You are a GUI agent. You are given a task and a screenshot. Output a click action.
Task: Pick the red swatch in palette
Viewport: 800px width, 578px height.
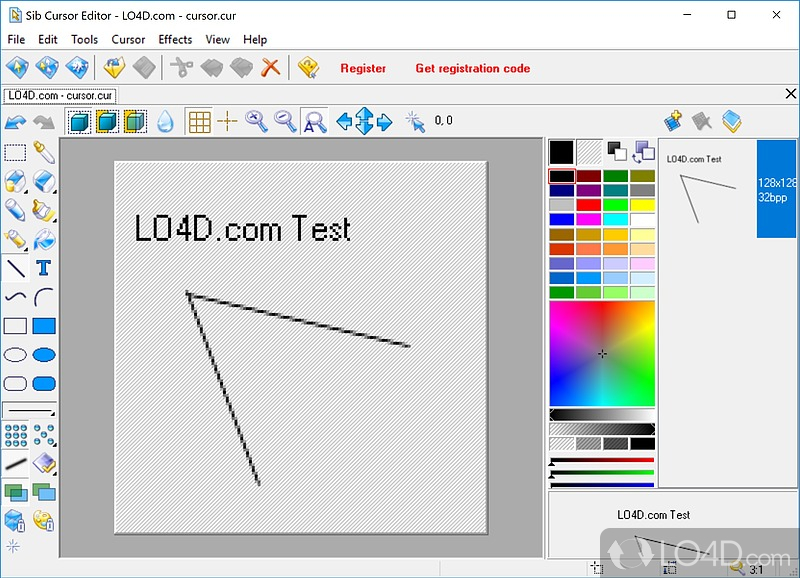[x=589, y=204]
